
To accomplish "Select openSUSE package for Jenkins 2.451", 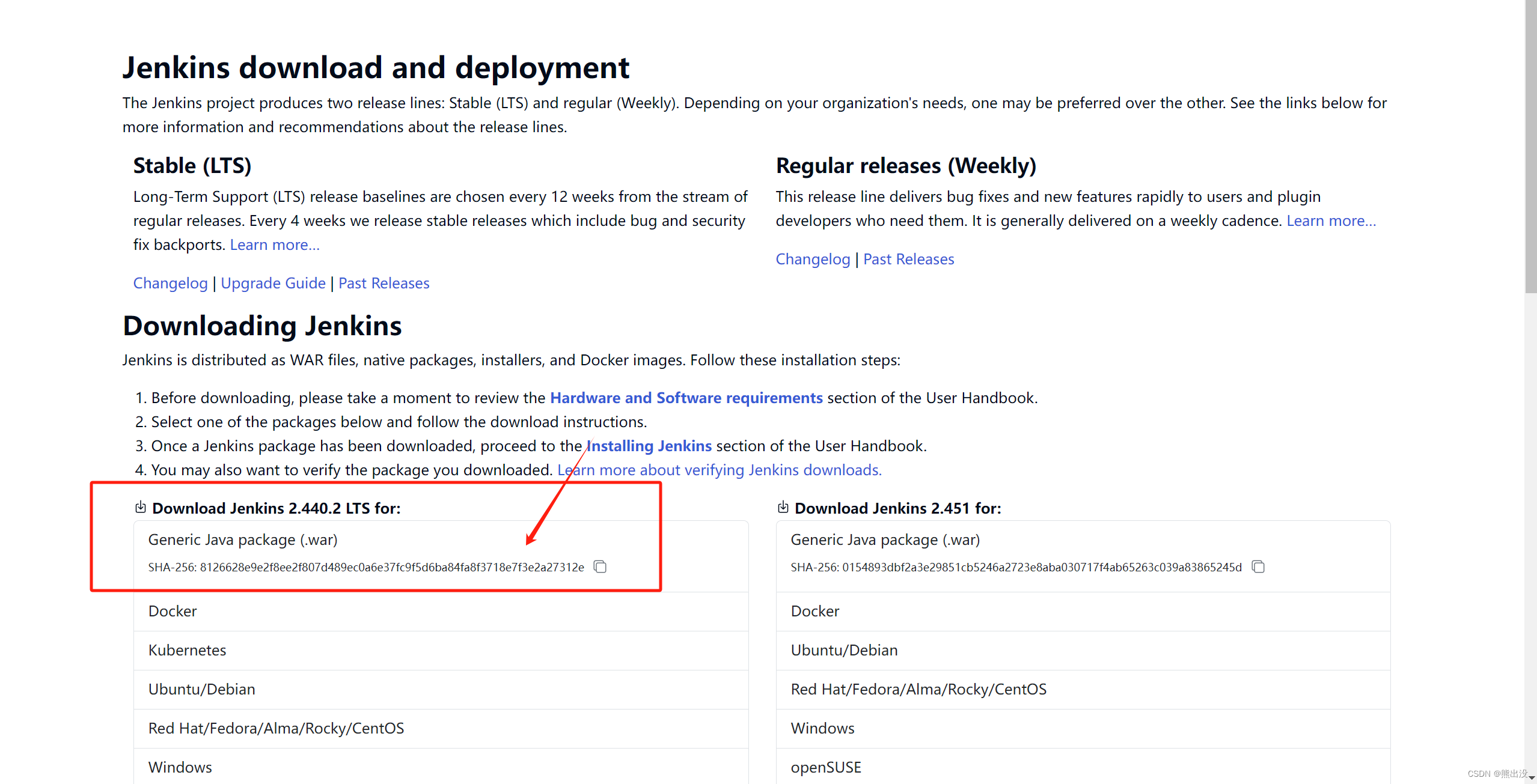I will pos(826,767).
